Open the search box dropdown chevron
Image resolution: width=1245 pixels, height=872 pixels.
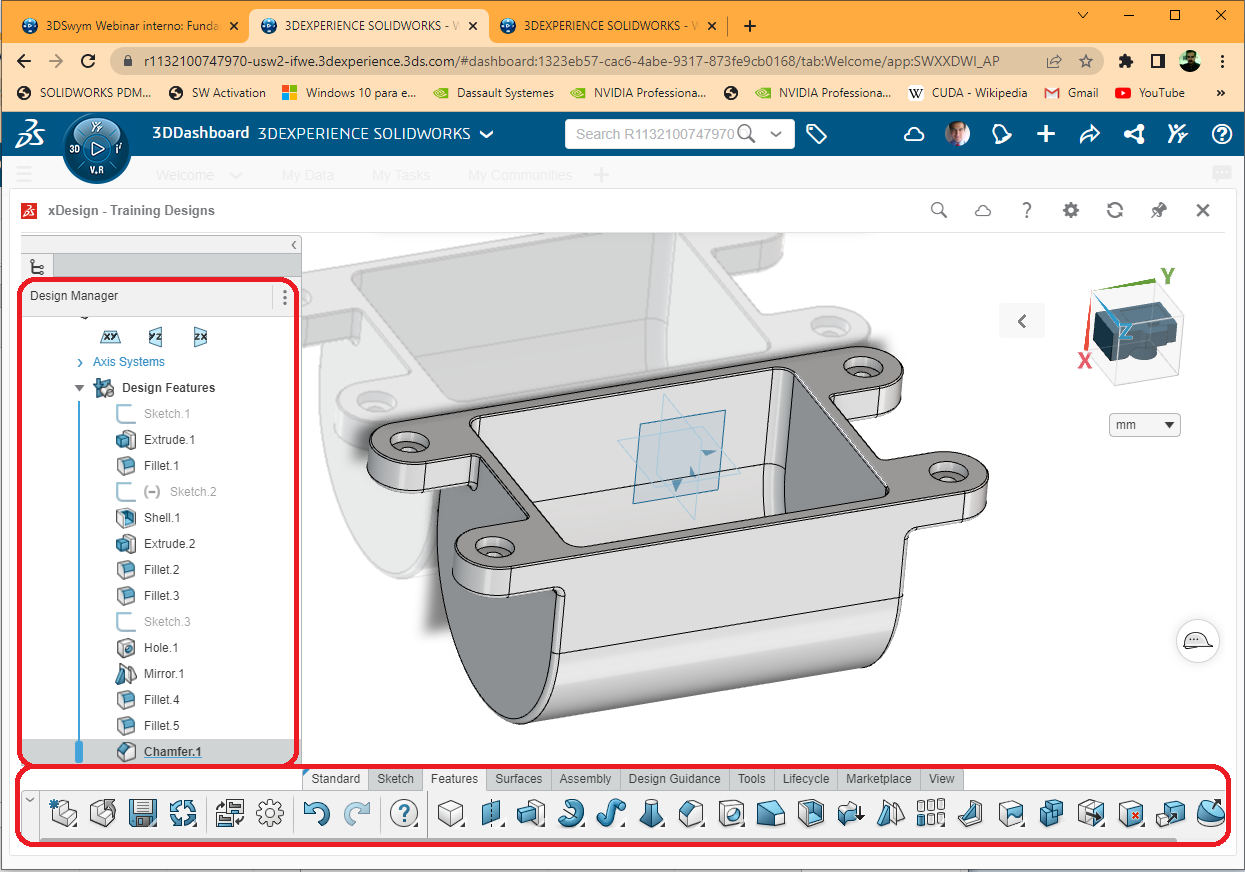coord(776,134)
